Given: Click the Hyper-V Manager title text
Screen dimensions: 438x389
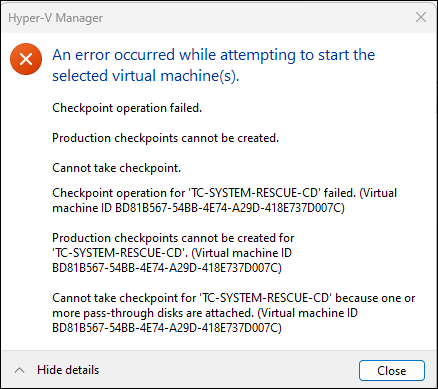Looking at the screenshot, I should (55, 18).
